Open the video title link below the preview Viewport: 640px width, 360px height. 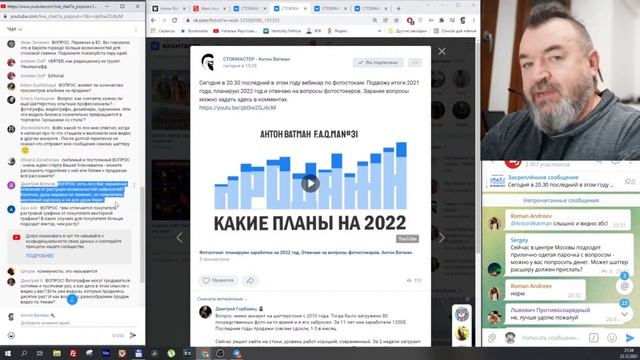pyautogui.click(x=306, y=253)
